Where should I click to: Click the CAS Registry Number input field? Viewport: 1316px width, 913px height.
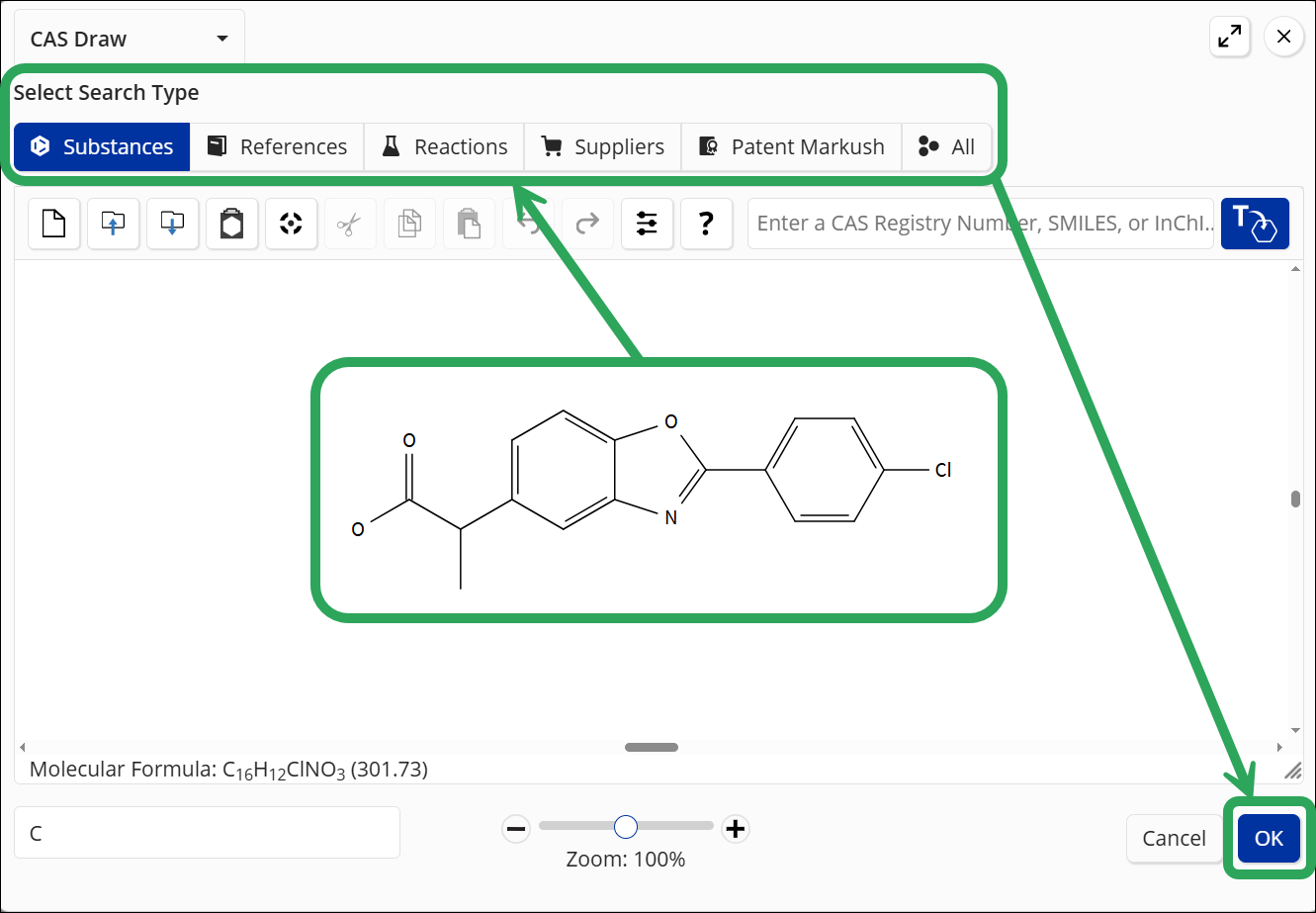tap(981, 224)
